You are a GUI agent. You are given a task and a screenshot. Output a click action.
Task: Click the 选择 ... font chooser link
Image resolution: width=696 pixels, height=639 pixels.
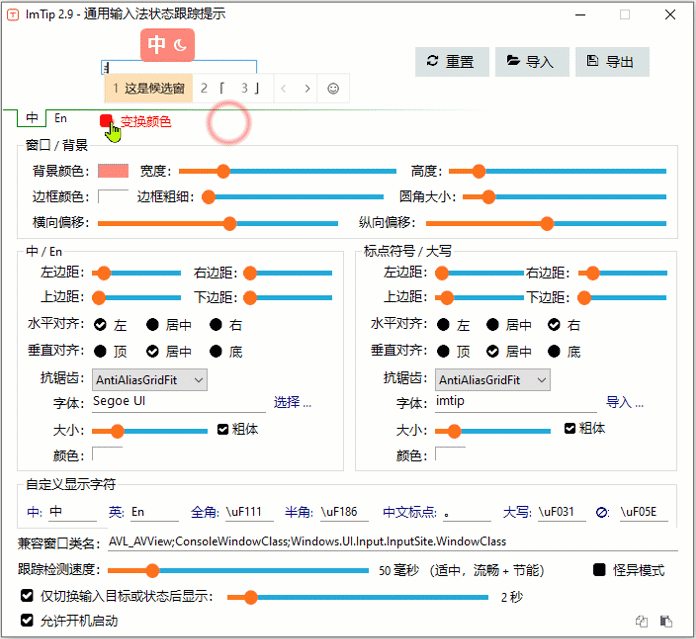(293, 402)
